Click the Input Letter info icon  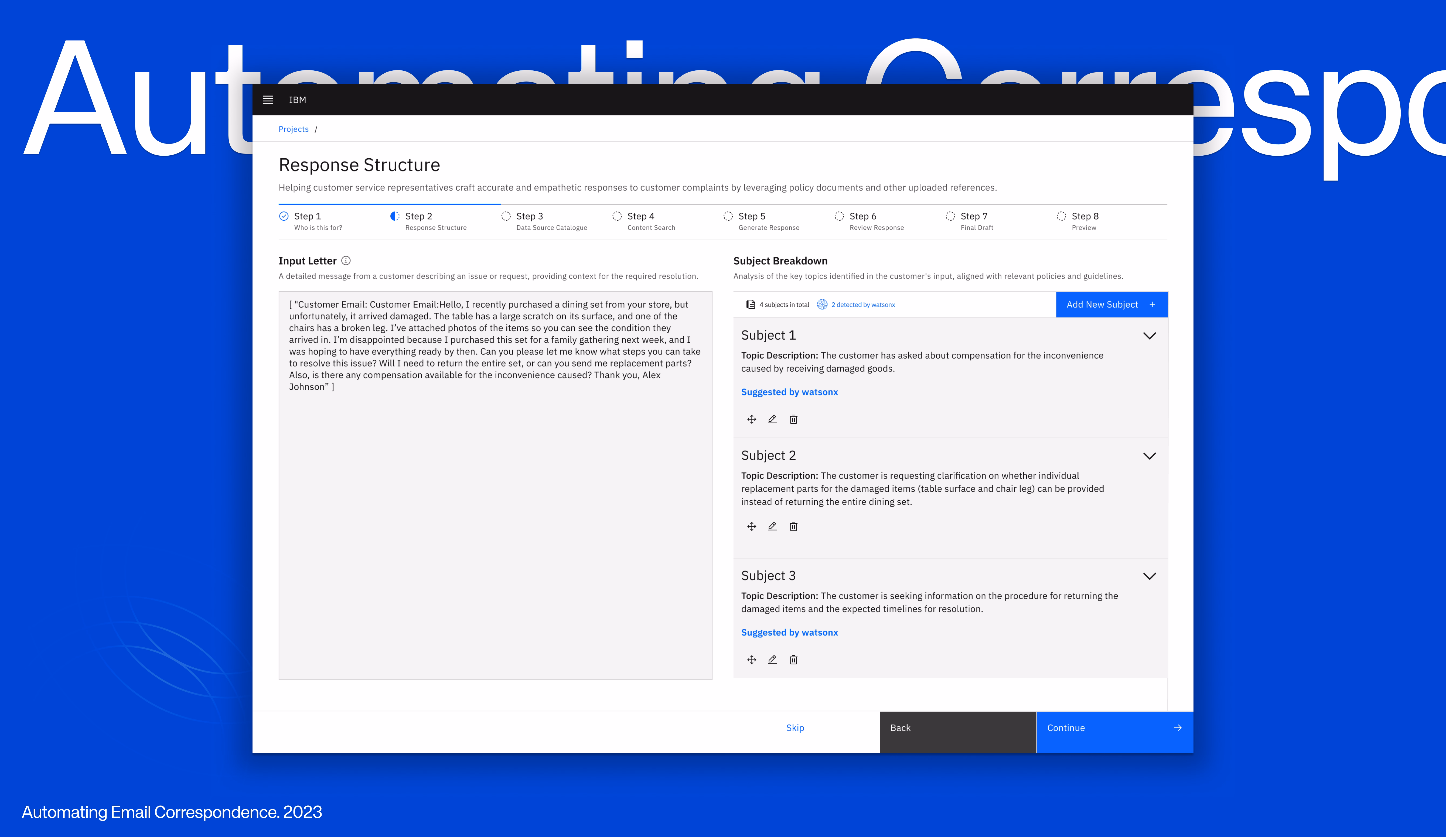346,261
